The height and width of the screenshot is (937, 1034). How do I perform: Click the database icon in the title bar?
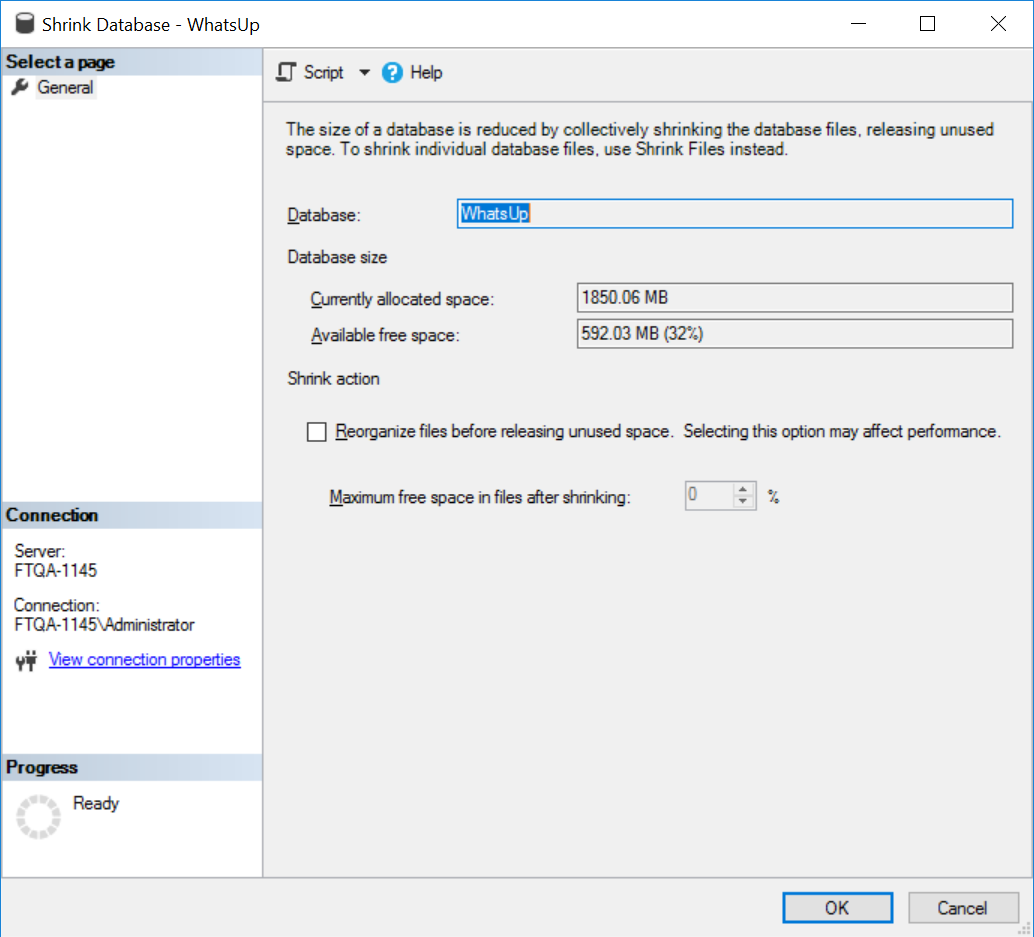point(24,23)
